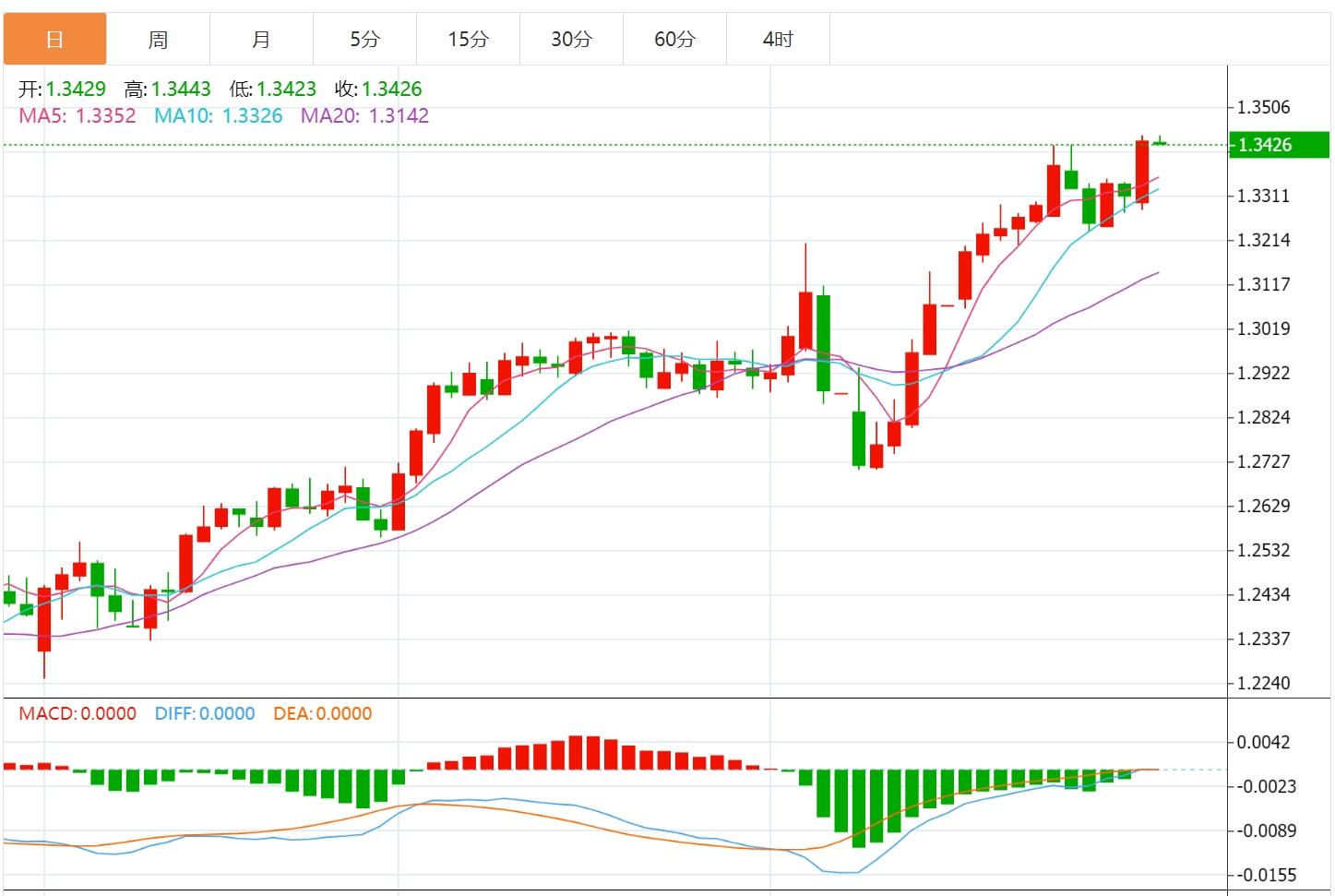The height and width of the screenshot is (896, 1335).
Task: Click the MA10 moving average label
Action: pyautogui.click(x=218, y=116)
